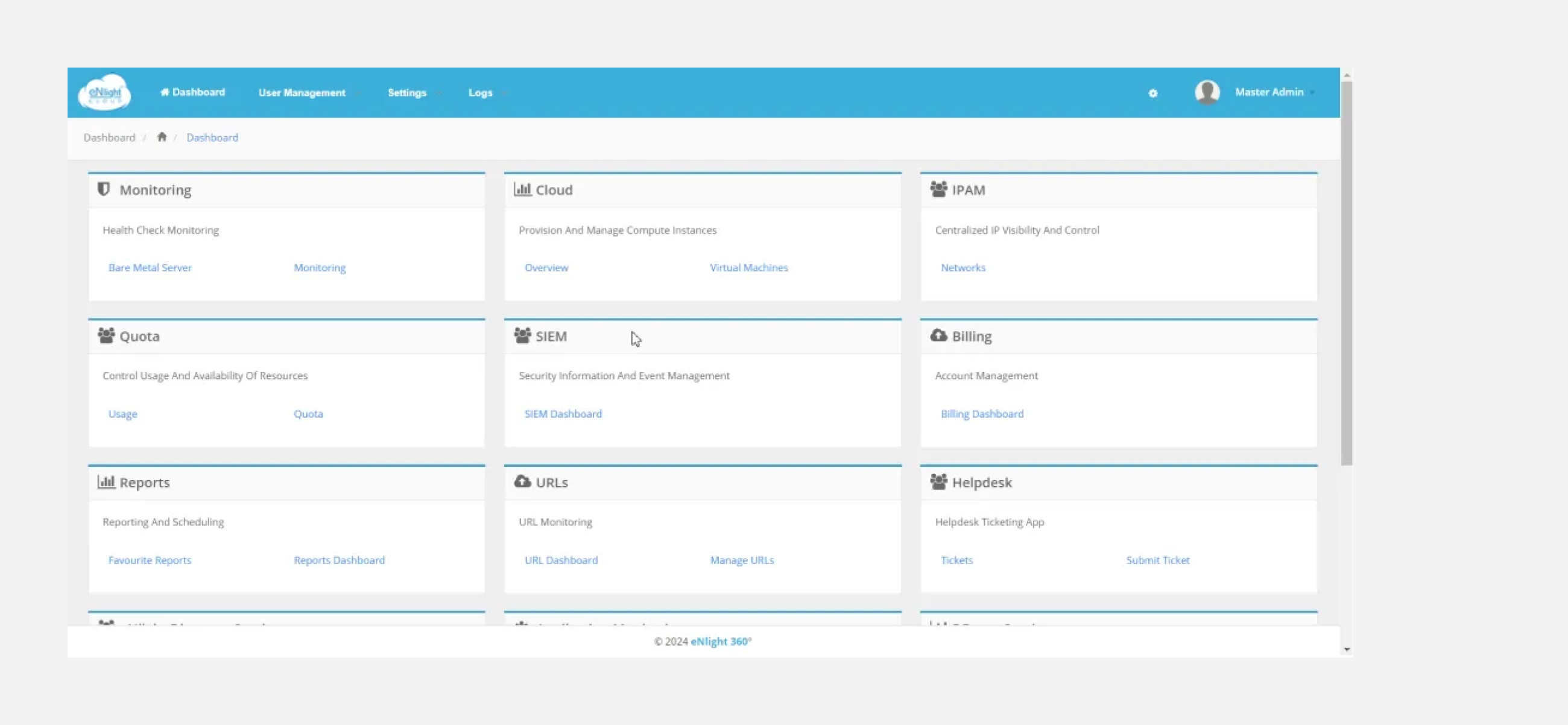The width and height of the screenshot is (1568, 725).
Task: Click the Helpdesk people icon
Action: tap(938, 481)
